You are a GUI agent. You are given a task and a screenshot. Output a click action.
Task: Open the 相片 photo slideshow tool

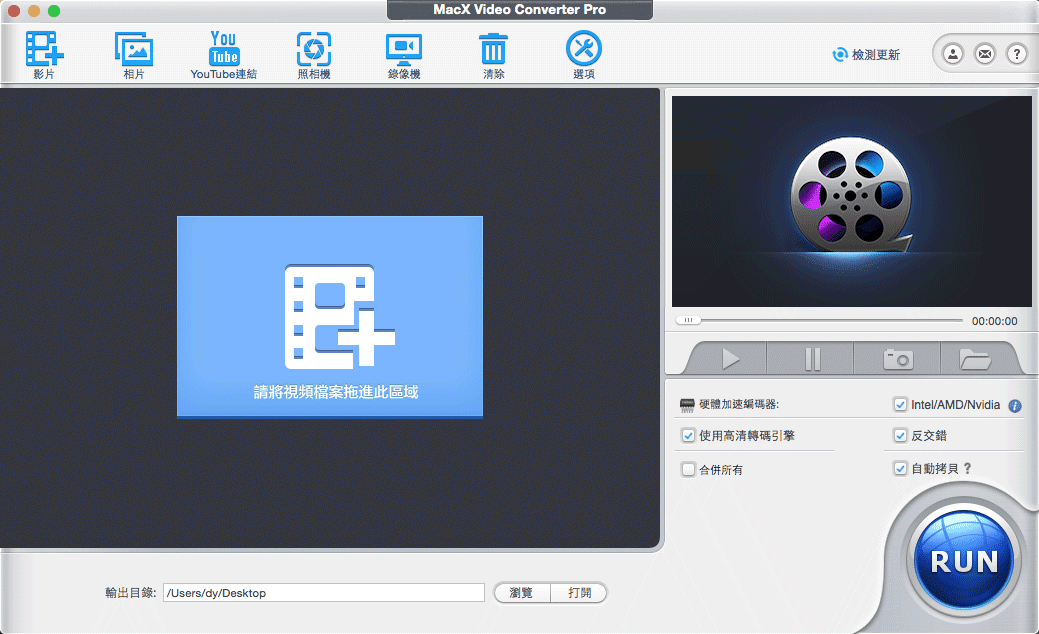(x=134, y=55)
